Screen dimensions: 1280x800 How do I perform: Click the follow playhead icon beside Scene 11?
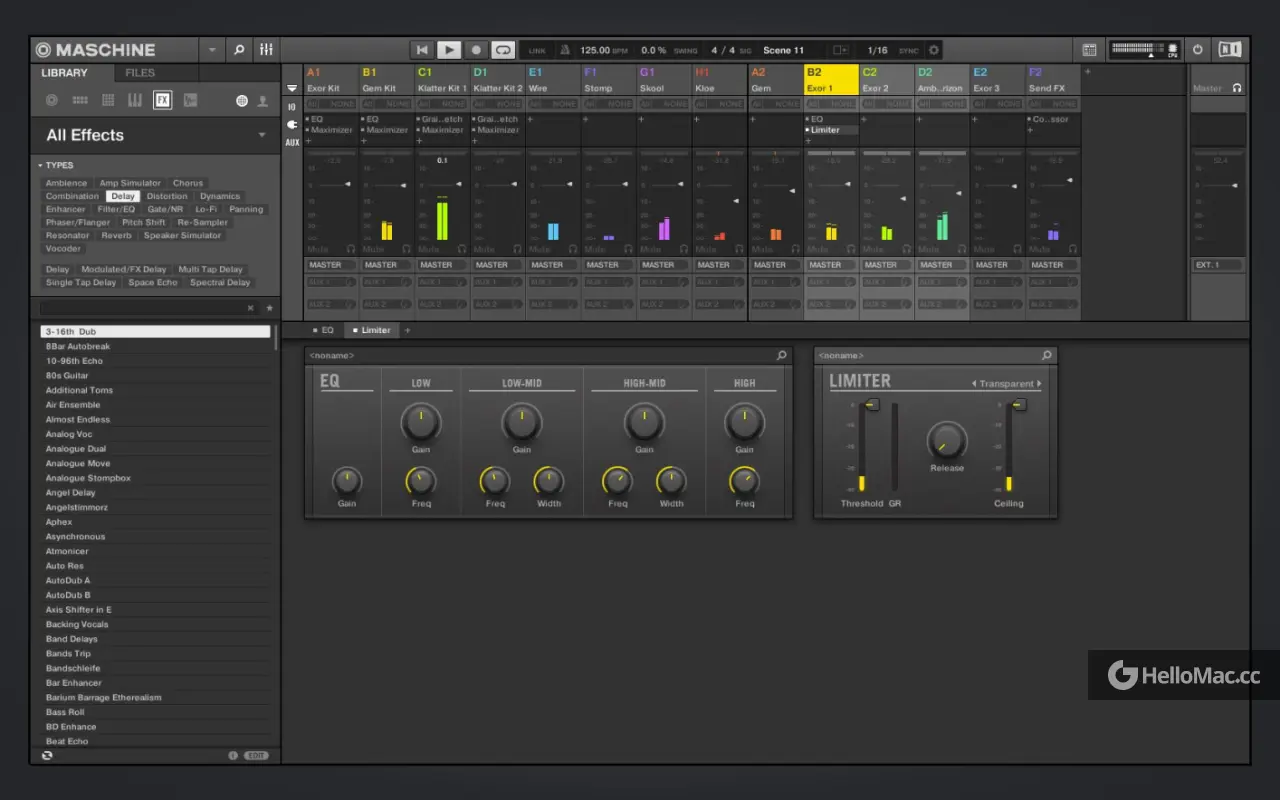coord(840,50)
